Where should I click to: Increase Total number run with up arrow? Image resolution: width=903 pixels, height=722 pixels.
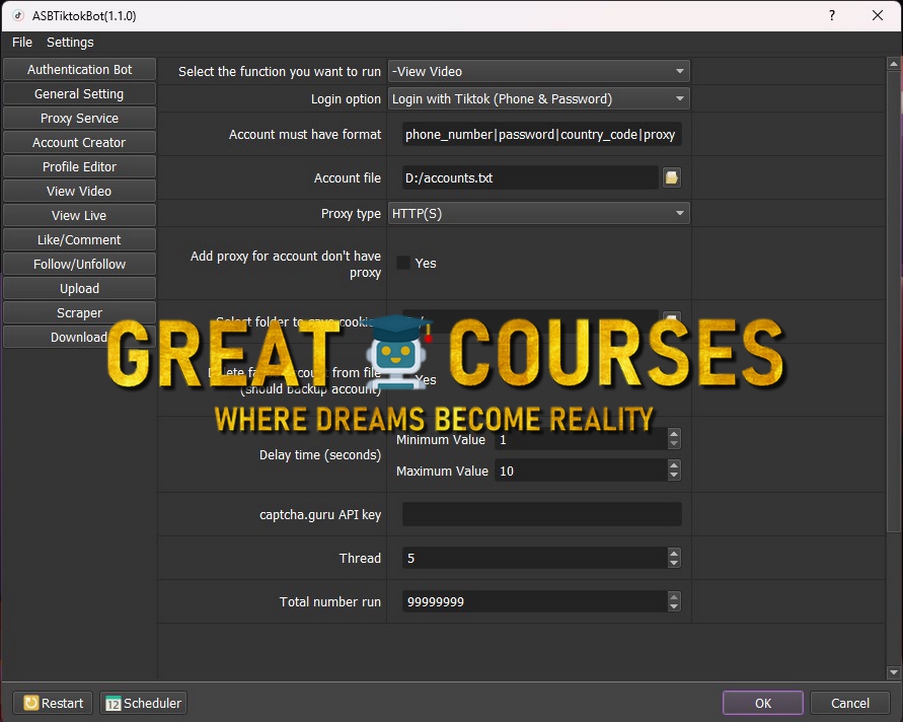pos(674,596)
